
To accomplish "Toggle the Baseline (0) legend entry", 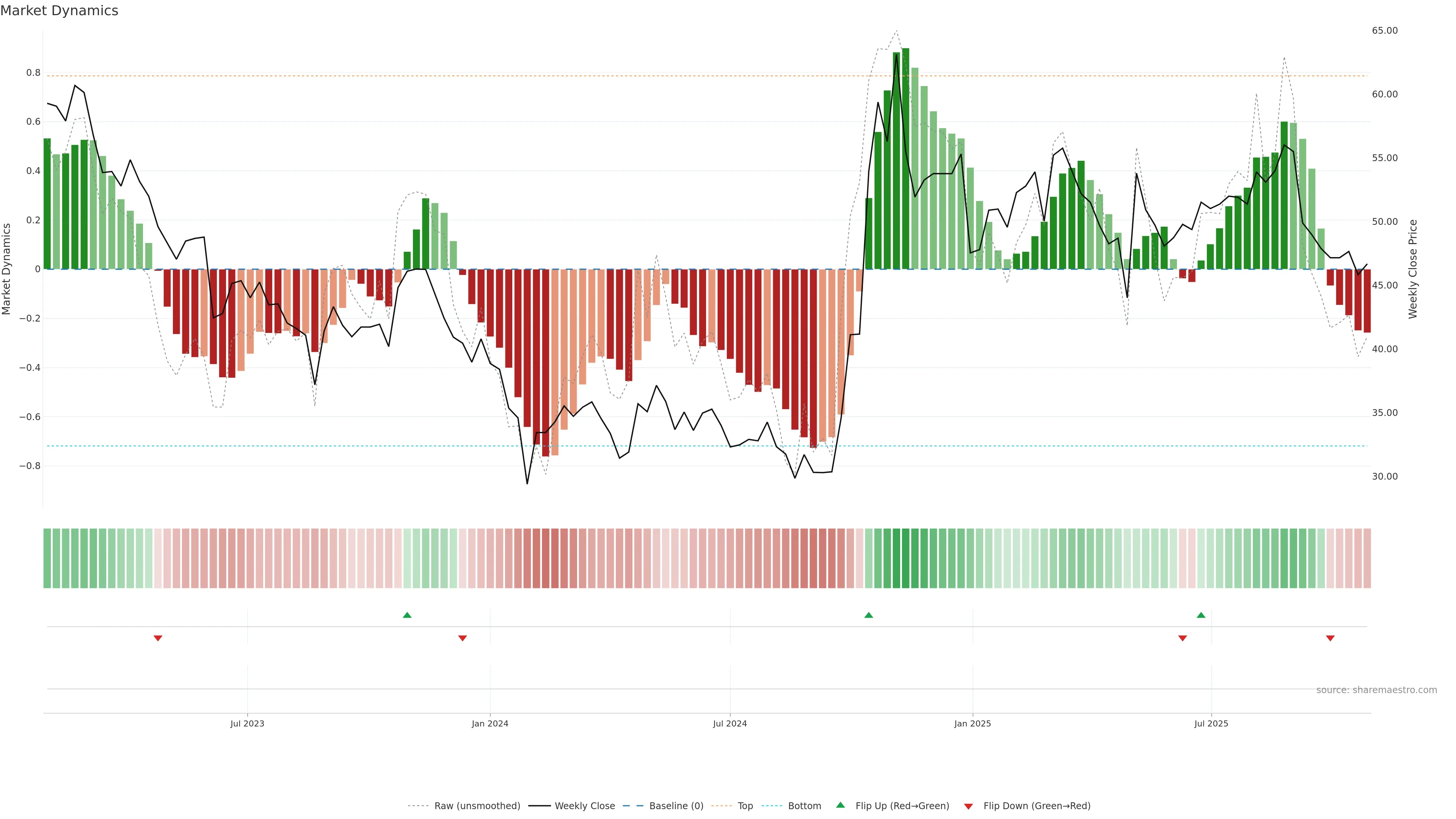I will (676, 806).
